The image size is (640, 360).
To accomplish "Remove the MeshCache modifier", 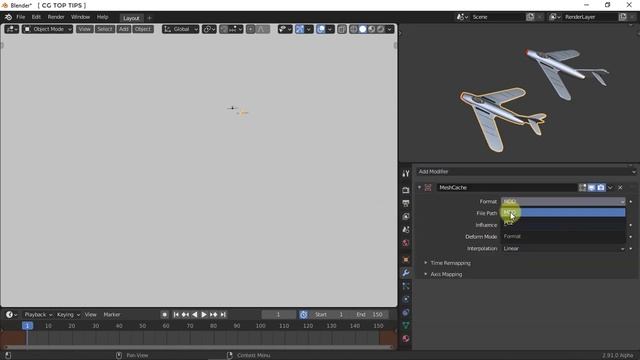I will 620,188.
